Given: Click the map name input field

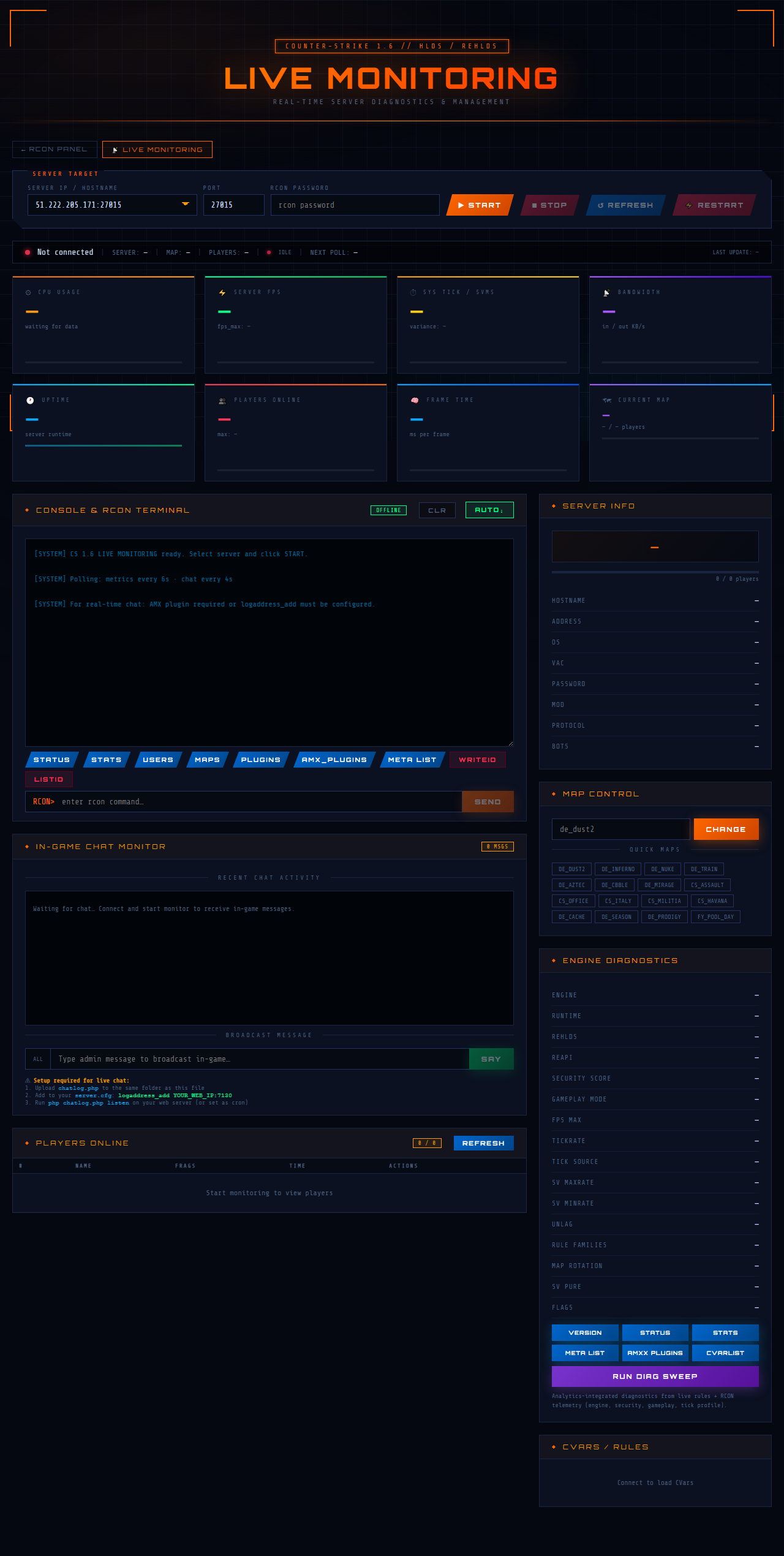Looking at the screenshot, I should tap(621, 829).
